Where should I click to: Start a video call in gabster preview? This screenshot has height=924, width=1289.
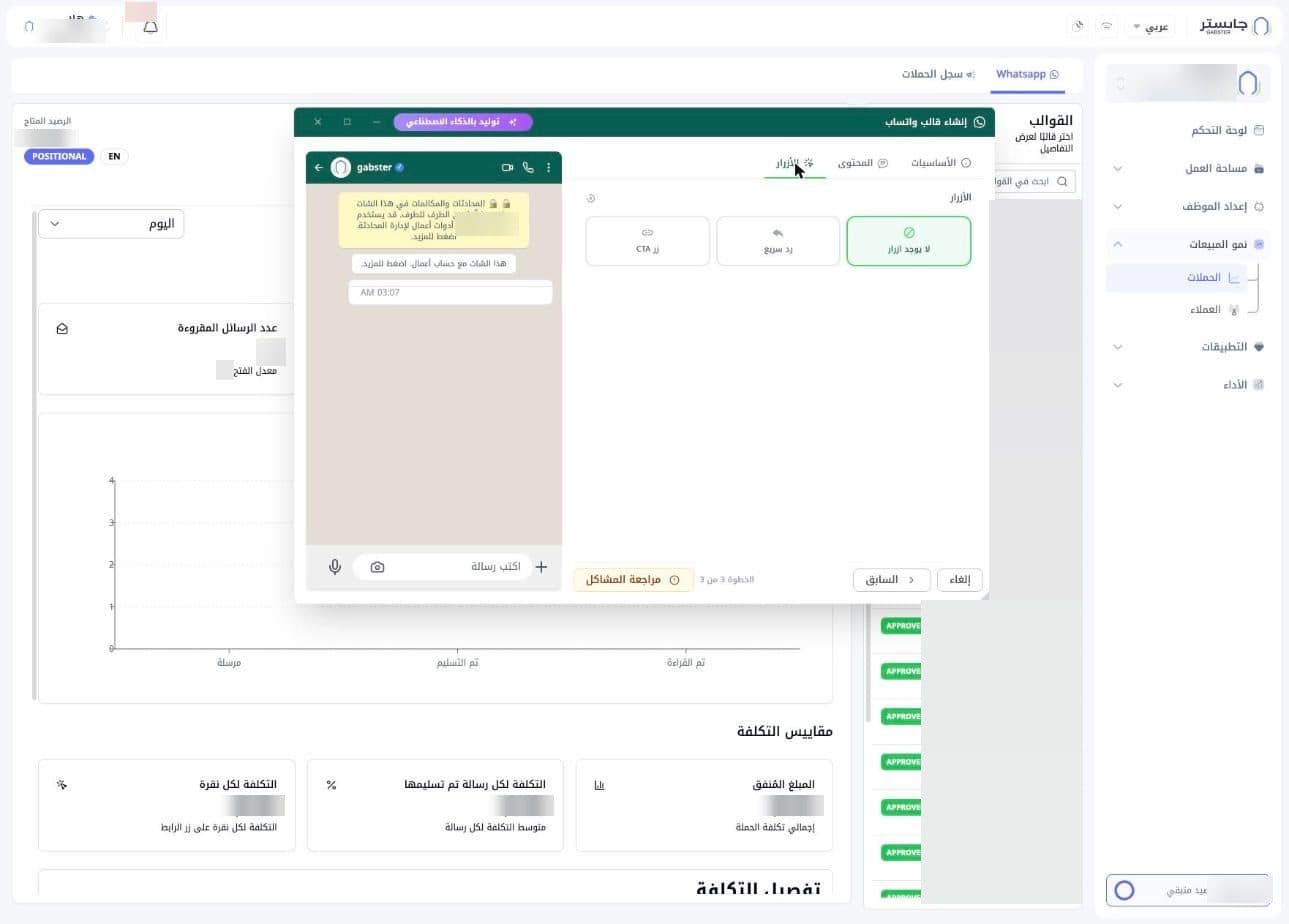tap(507, 168)
